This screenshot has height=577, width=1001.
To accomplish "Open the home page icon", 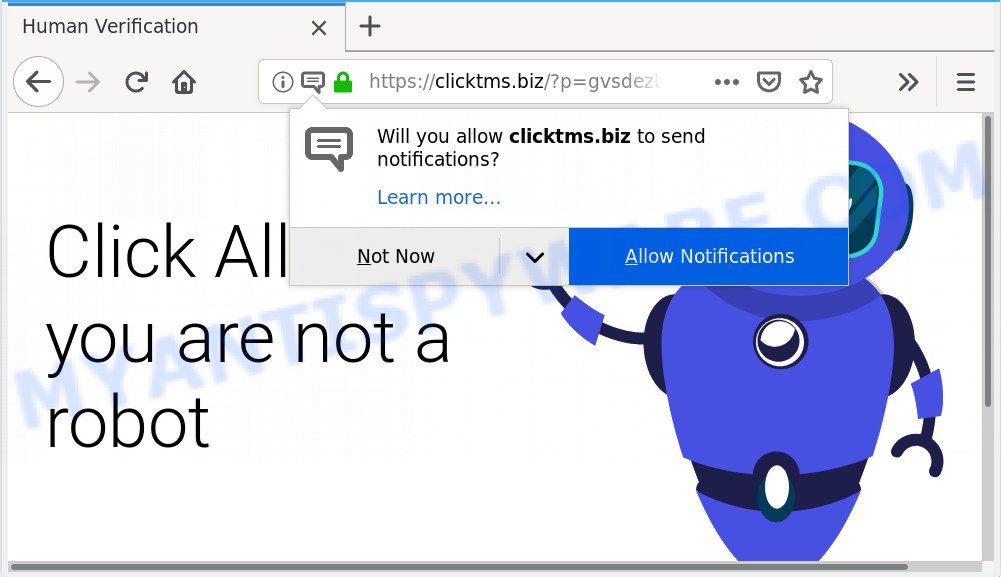I will (x=184, y=82).
